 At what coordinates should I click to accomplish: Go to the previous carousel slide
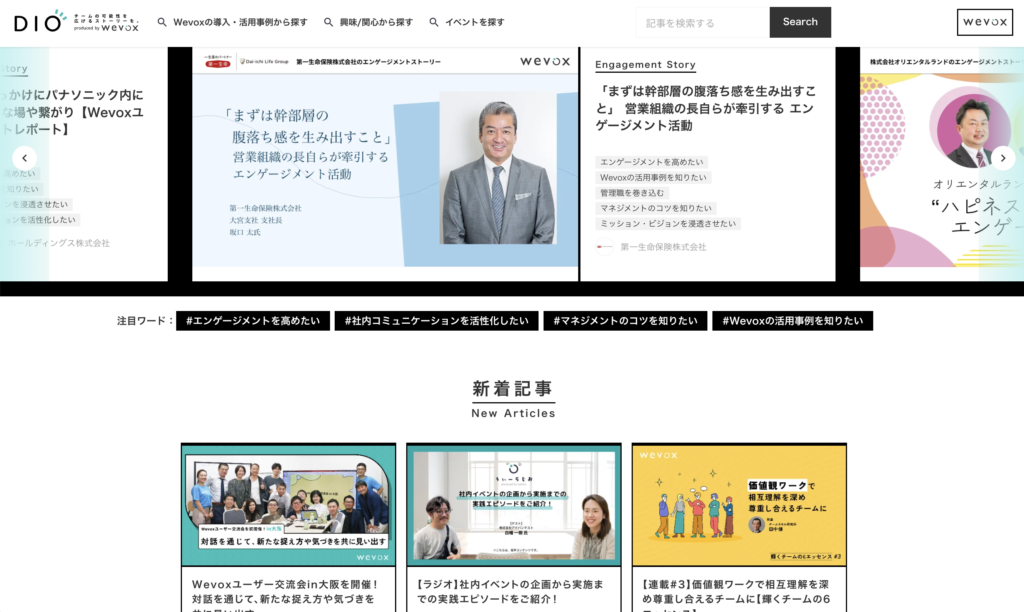[x=25, y=158]
